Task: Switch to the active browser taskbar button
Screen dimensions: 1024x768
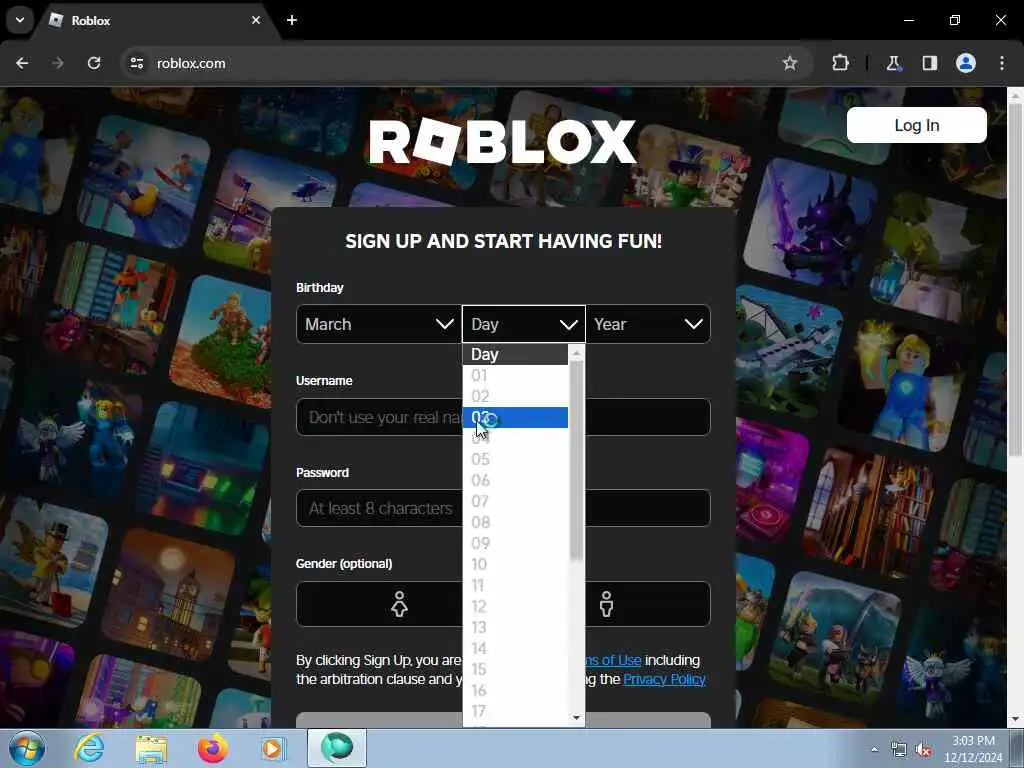Action: click(337, 748)
